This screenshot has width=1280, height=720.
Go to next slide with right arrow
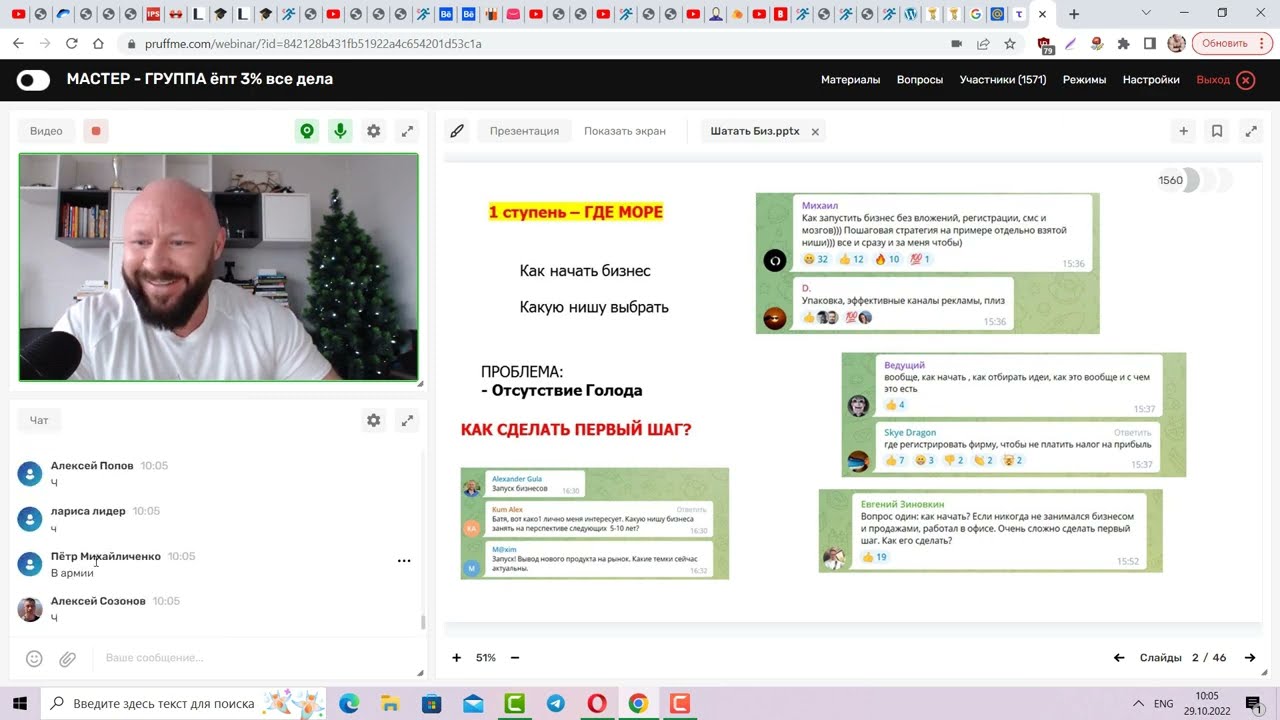(1249, 658)
